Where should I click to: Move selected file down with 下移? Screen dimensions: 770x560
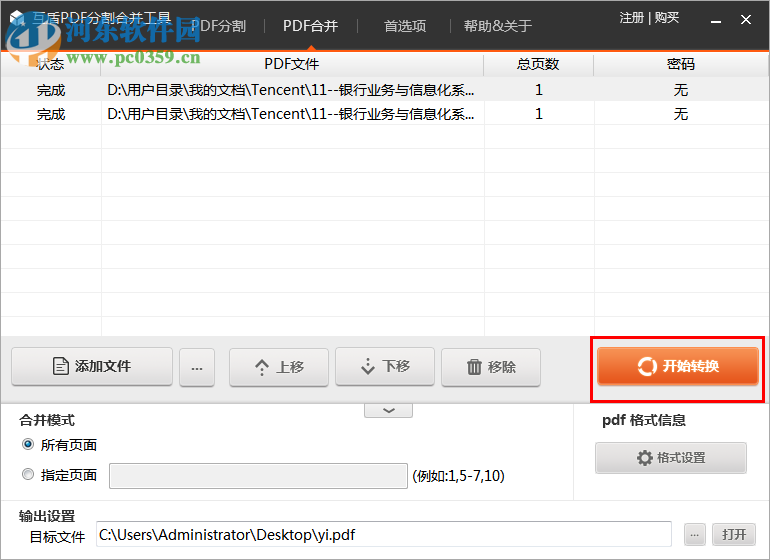tap(385, 366)
